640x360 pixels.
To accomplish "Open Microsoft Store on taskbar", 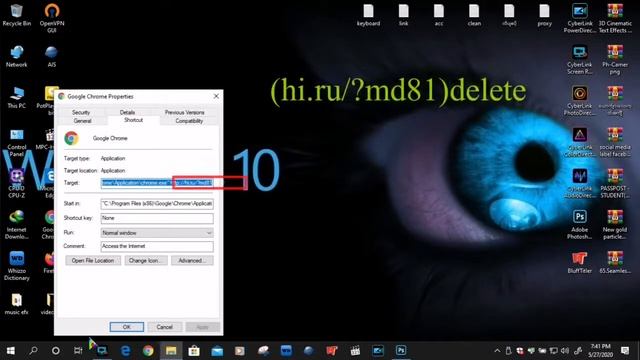I will [194, 351].
